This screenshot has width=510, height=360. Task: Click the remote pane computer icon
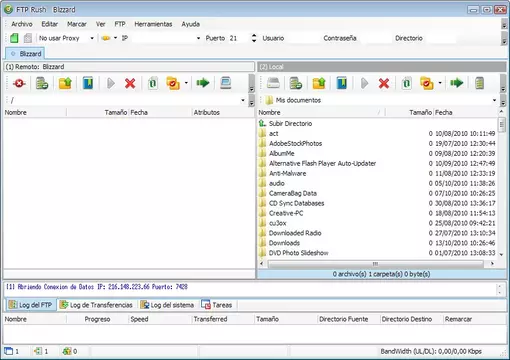[x=226, y=83]
